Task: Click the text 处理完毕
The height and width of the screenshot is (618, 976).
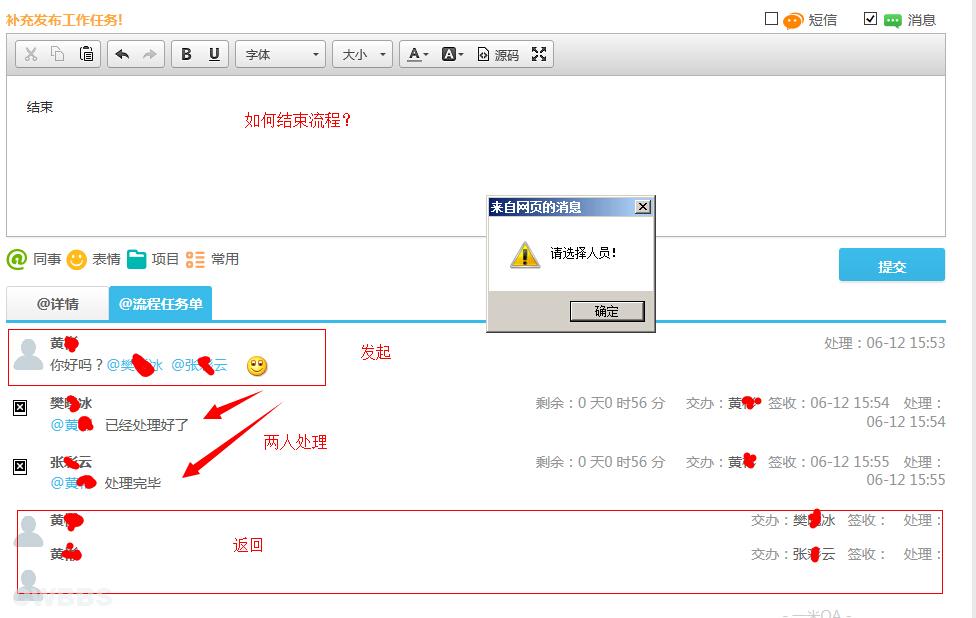Action: click(x=133, y=483)
